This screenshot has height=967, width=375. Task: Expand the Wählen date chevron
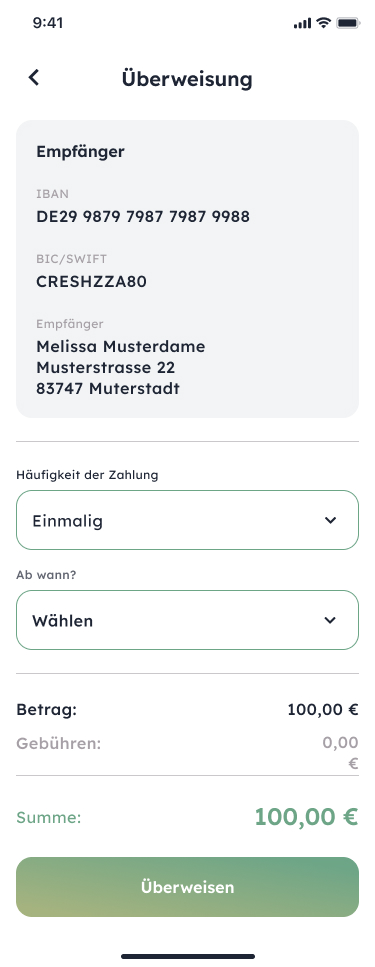(331, 620)
